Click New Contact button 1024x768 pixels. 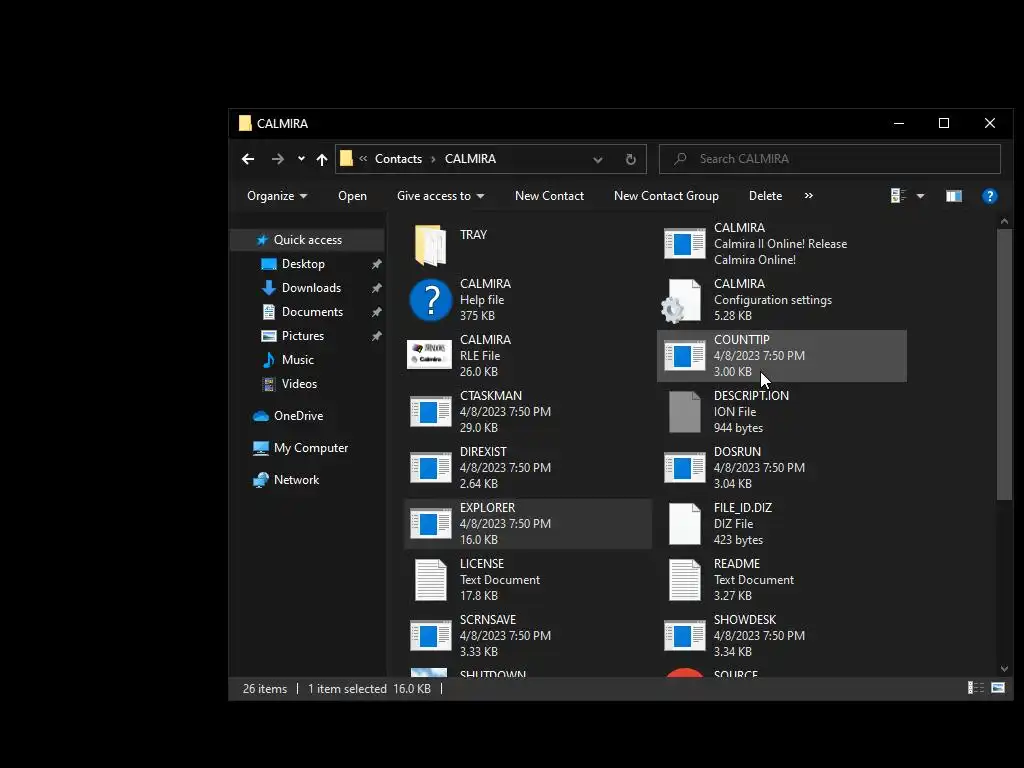click(549, 196)
